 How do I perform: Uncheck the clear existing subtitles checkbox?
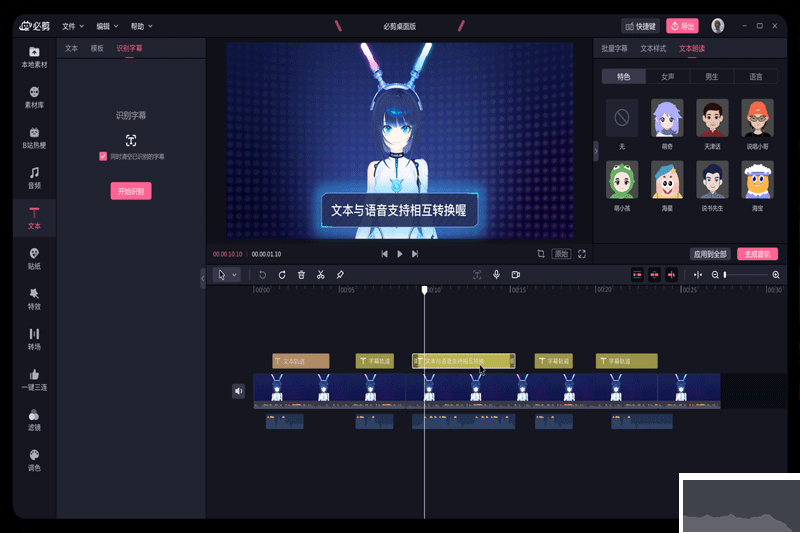pos(103,157)
